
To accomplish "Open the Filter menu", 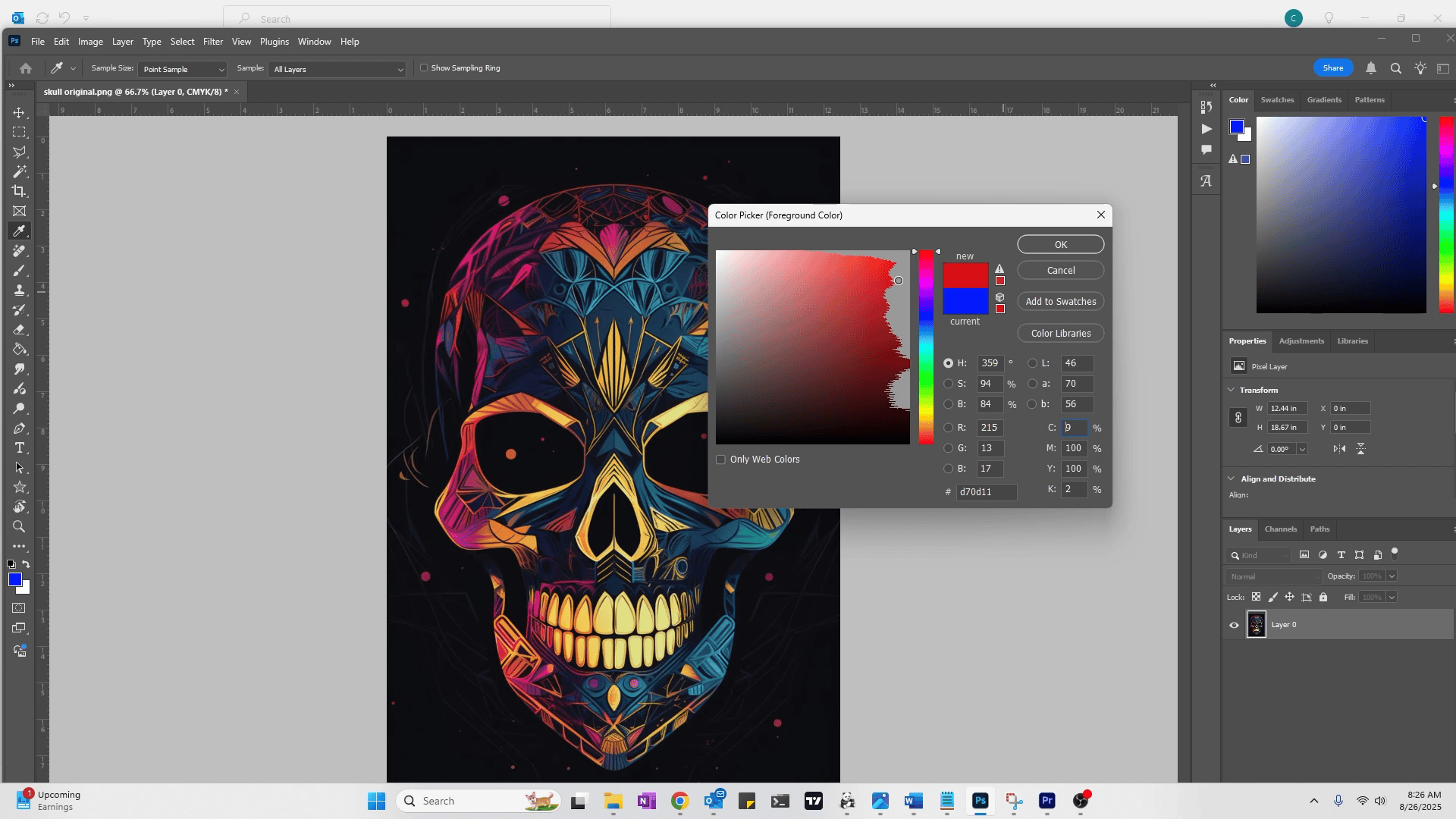I will [x=212, y=42].
